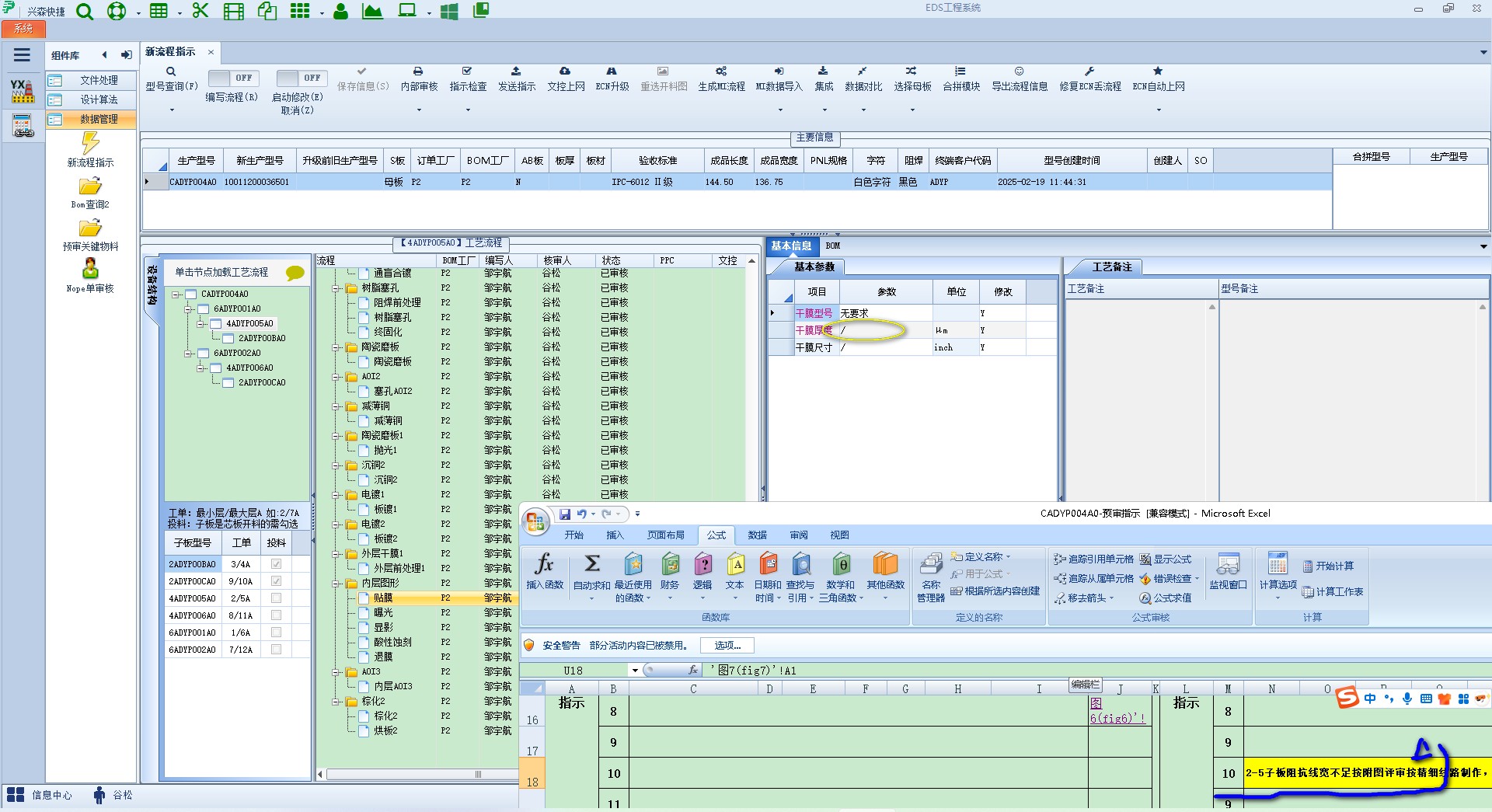Open the 计算选项 dropdown in Excel

click(1278, 577)
